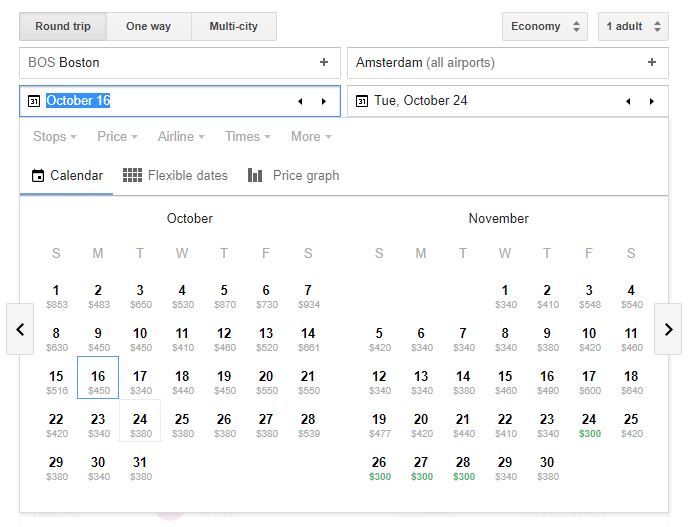Click the plus icon beside BOS Boston
The height and width of the screenshot is (527, 688).
[x=323, y=62]
